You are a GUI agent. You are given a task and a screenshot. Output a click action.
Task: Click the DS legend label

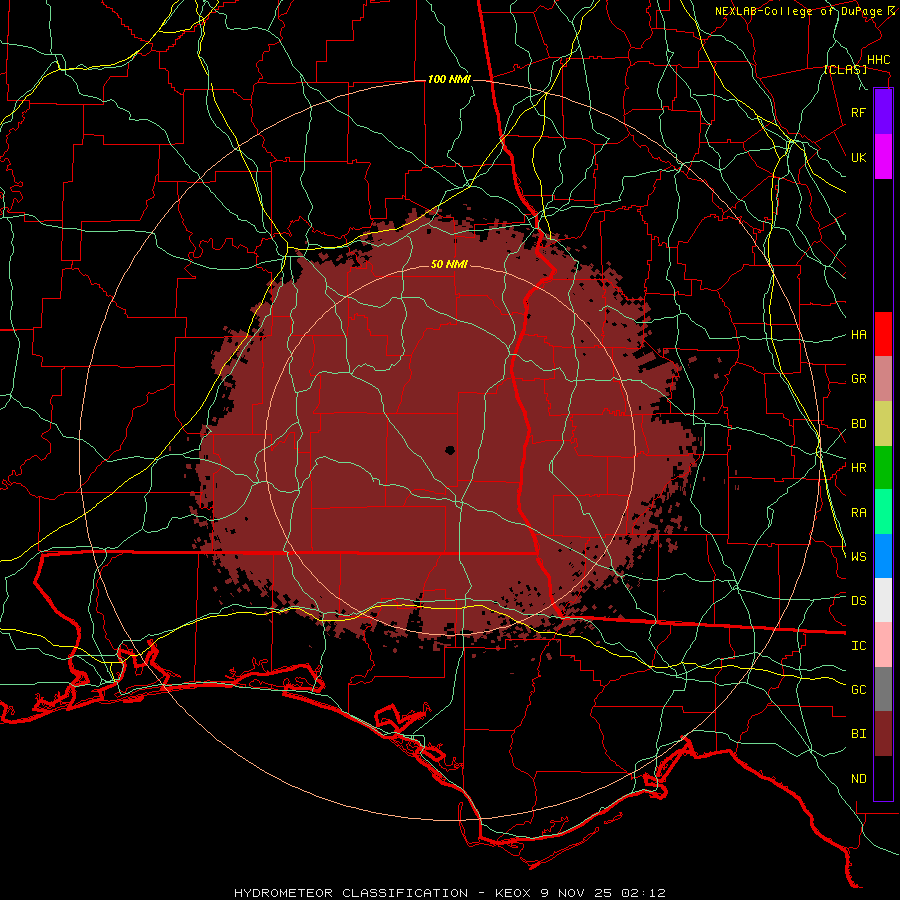pyautogui.click(x=859, y=601)
